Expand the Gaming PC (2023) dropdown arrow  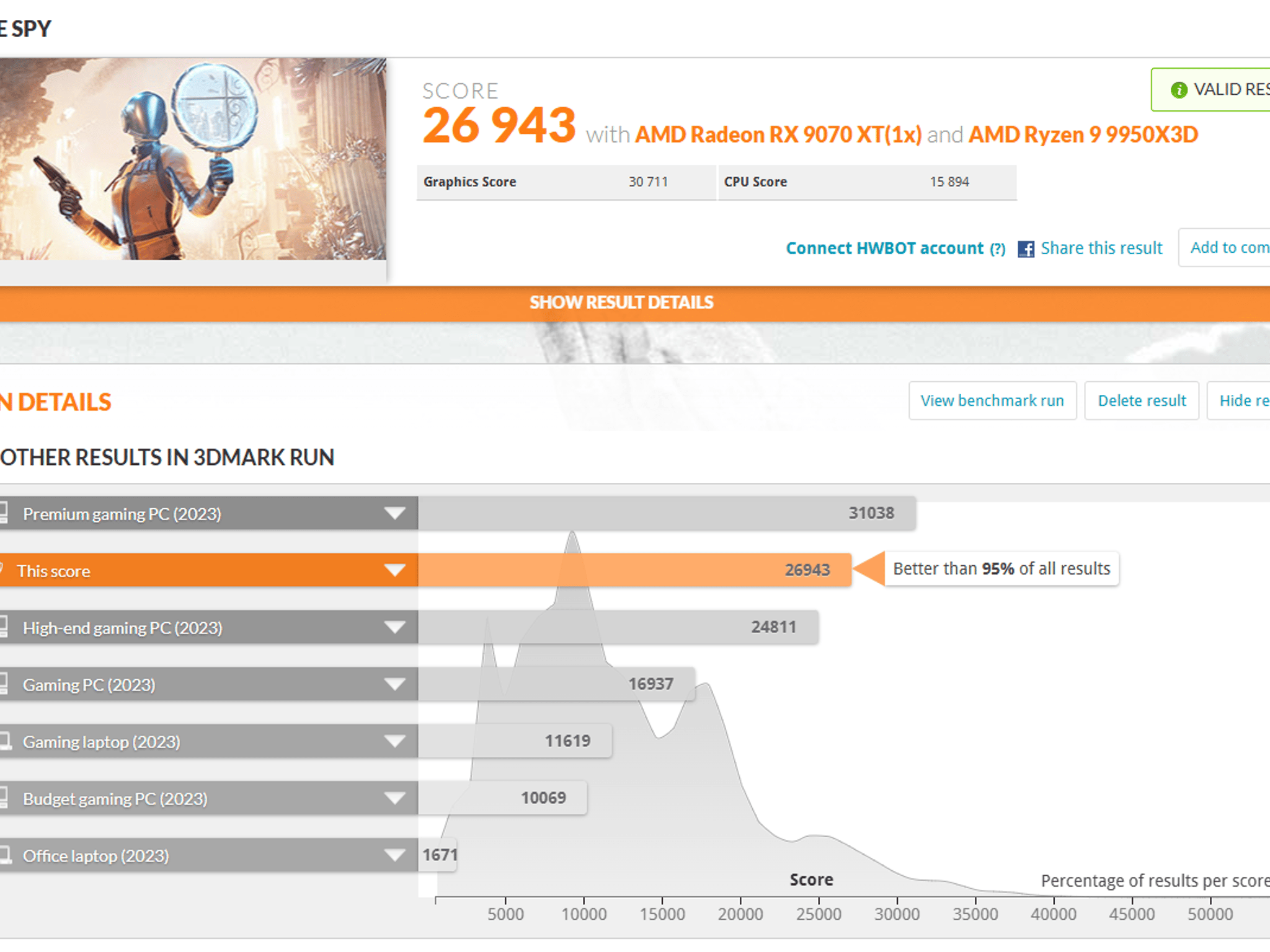(x=394, y=684)
